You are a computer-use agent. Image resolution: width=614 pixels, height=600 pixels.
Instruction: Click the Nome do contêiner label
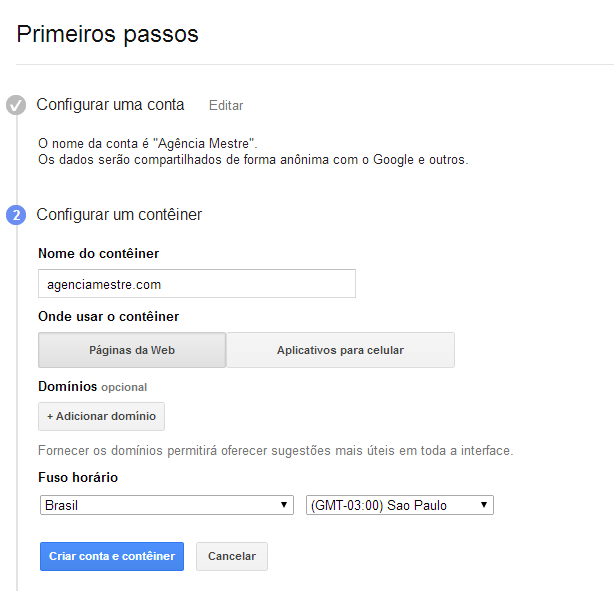tap(98, 253)
